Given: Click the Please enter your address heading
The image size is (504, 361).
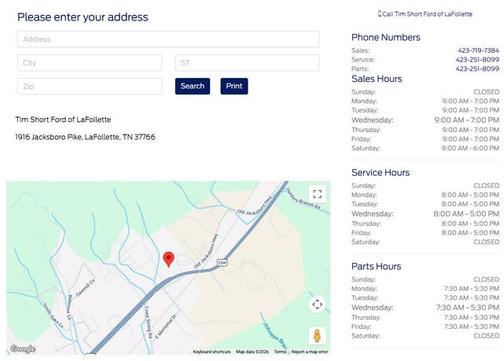Looking at the screenshot, I should pos(83,17).
